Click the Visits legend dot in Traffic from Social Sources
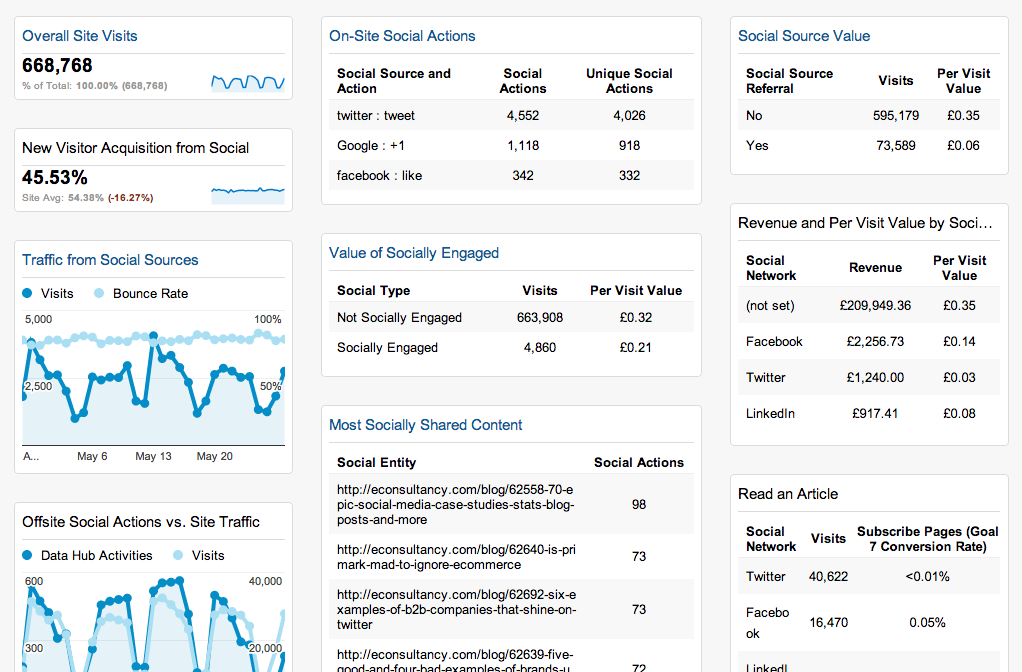1022x672 pixels. 28,294
